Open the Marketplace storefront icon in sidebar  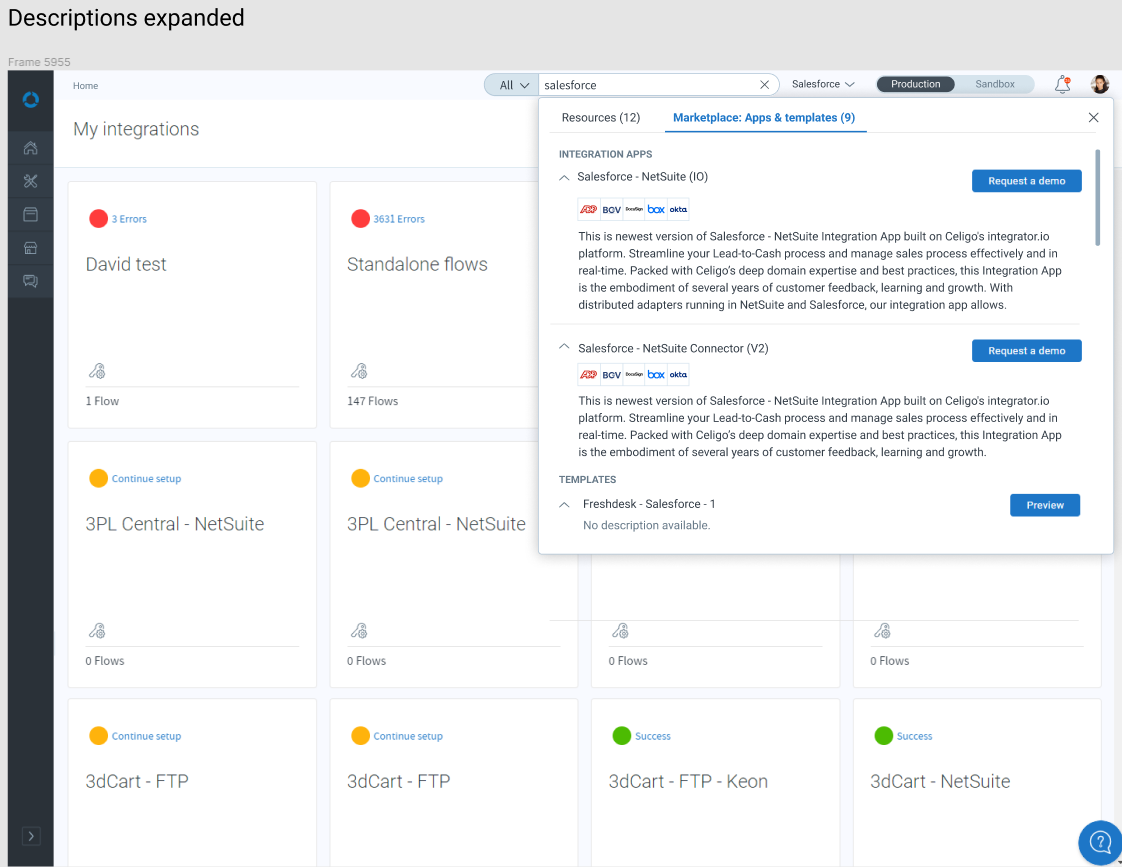(30, 248)
